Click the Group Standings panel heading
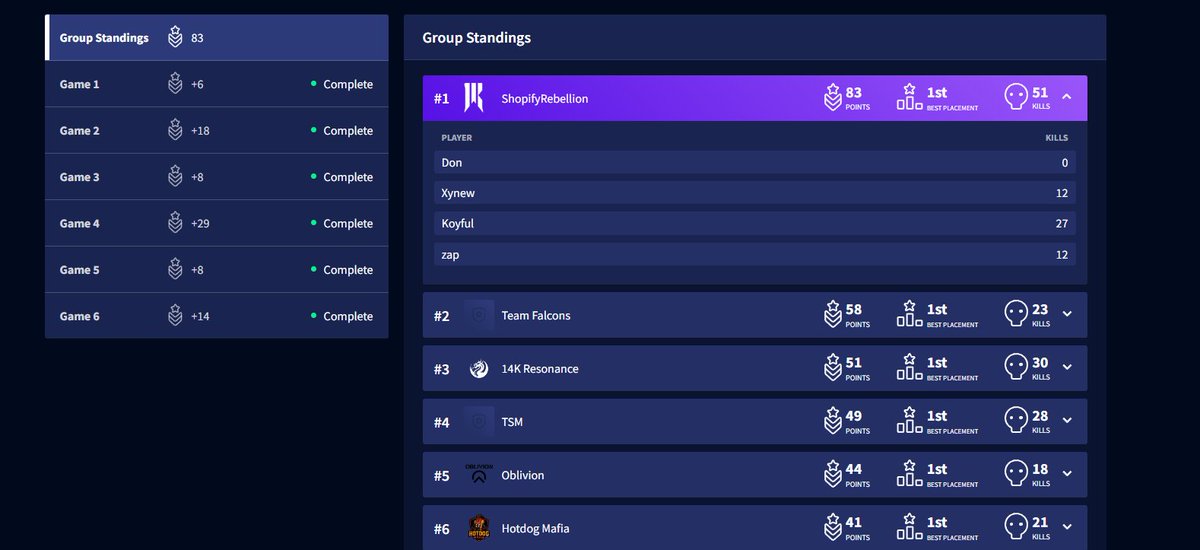Screen dimensions: 1200x550 coord(477,38)
